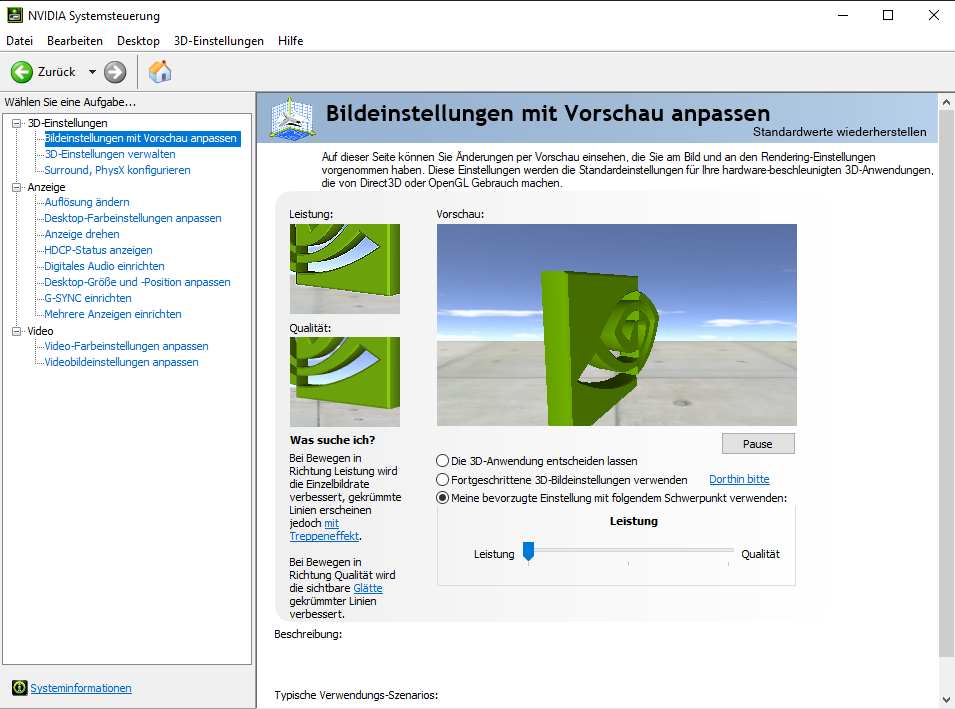This screenshot has width=955, height=709.
Task: Open the Desktop menu
Action: coord(138,41)
